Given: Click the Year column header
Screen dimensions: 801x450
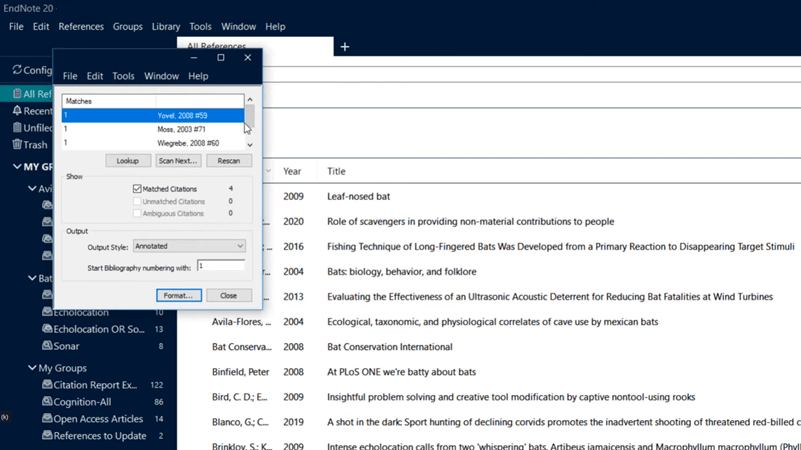Looking at the screenshot, I should (292, 171).
